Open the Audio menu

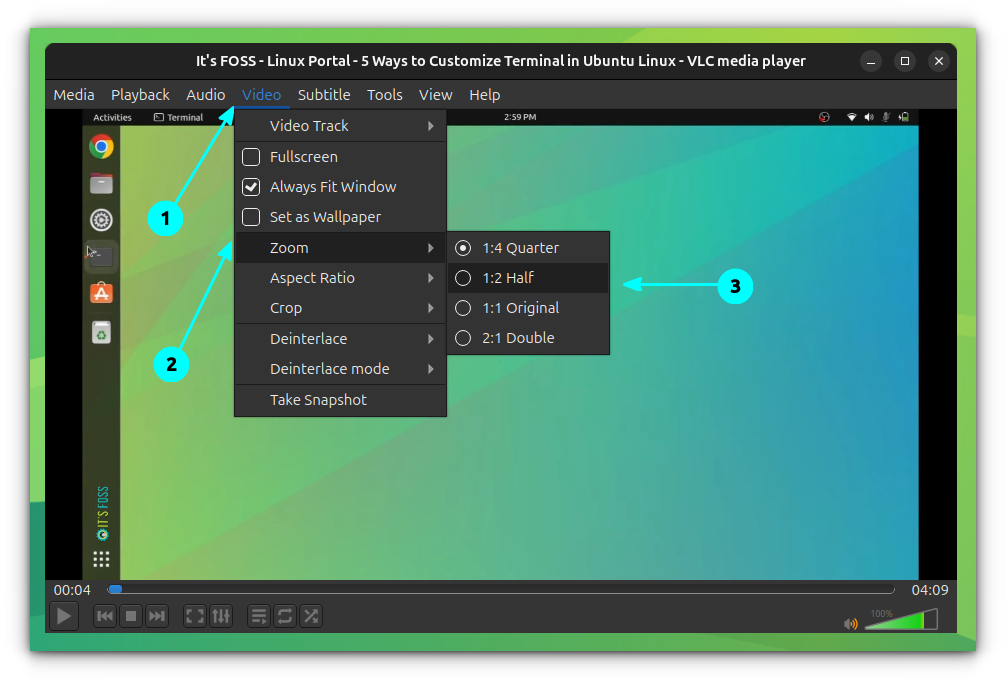pos(205,95)
